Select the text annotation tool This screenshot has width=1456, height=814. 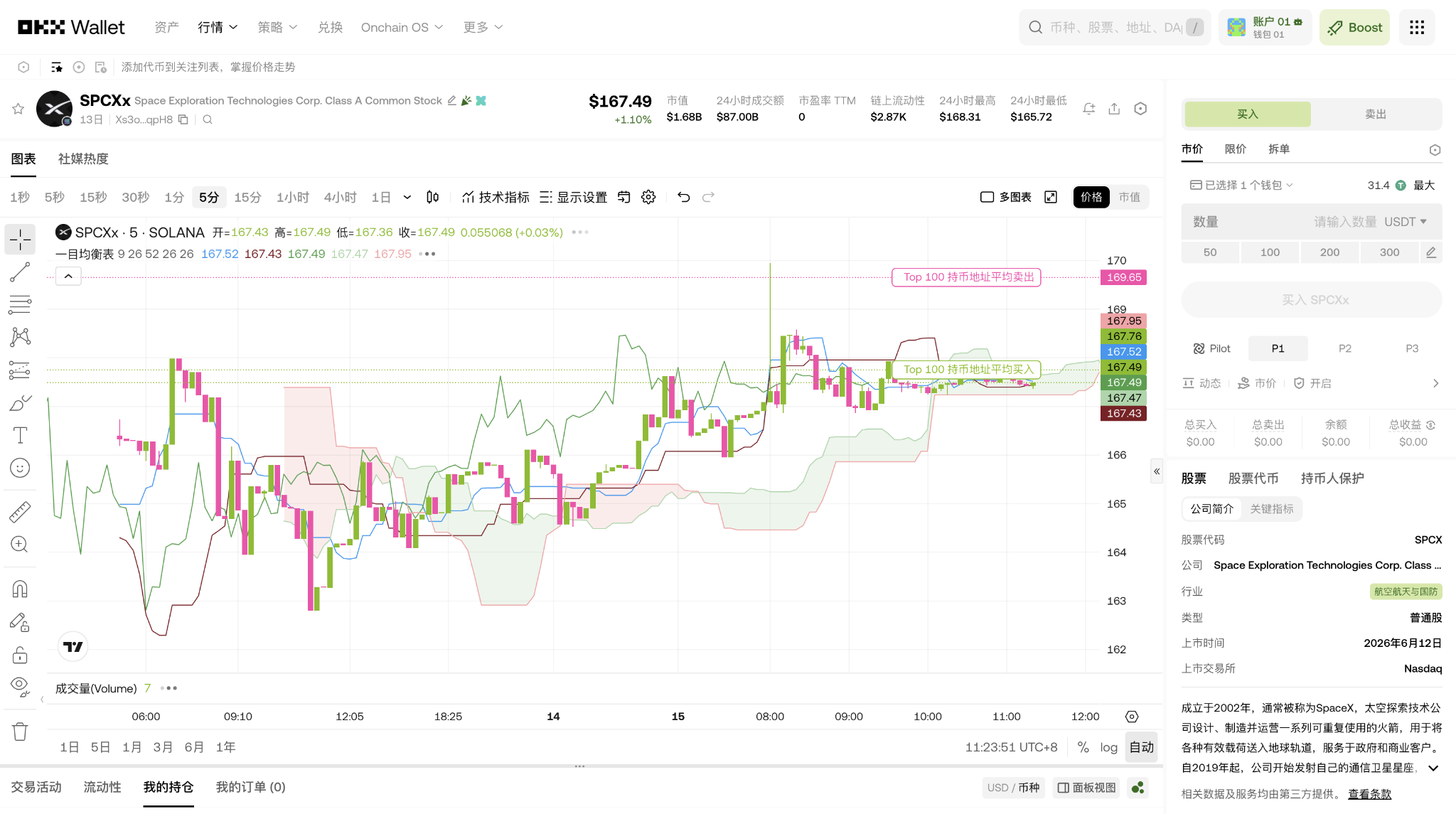20,435
